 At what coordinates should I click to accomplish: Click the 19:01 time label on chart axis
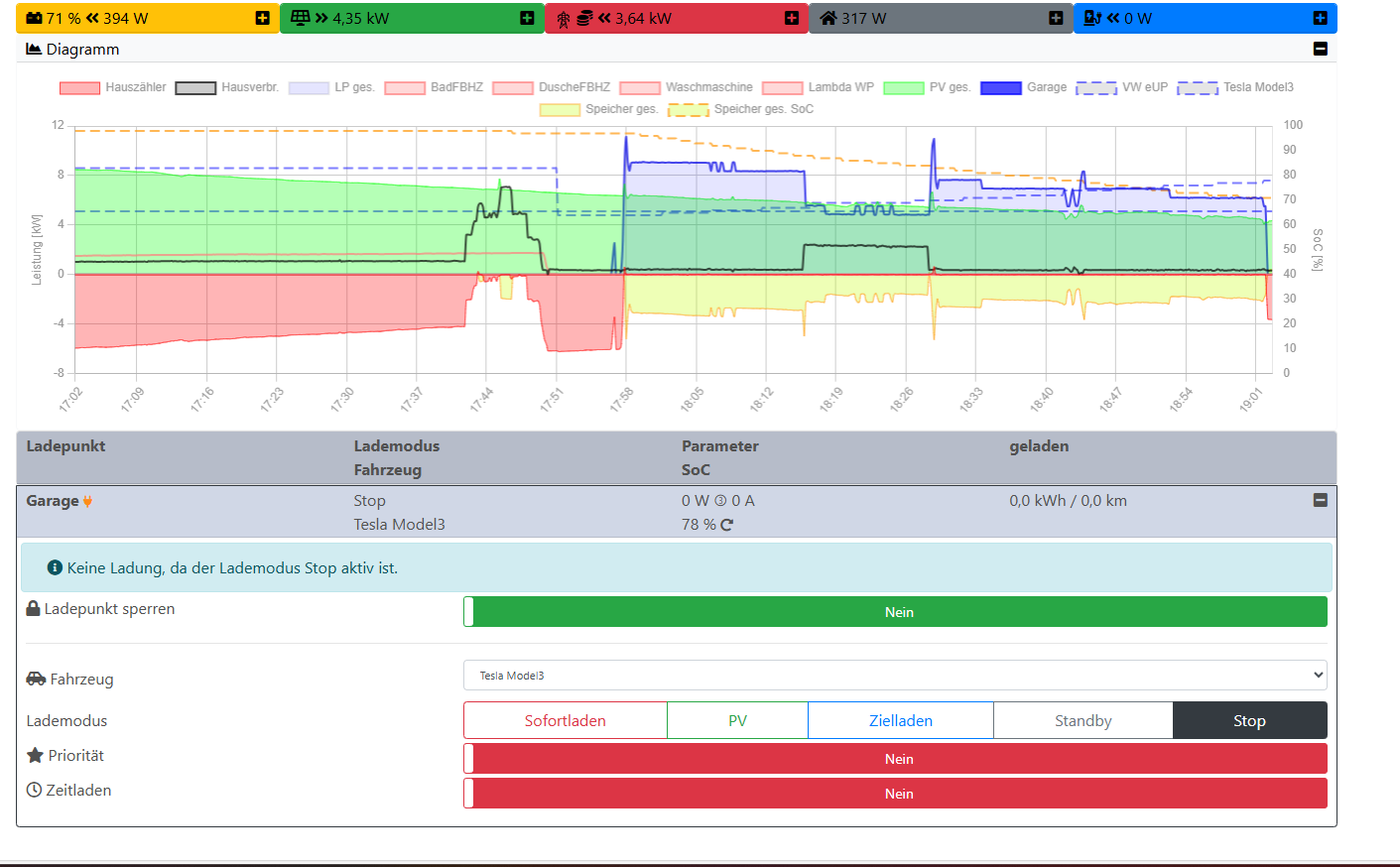(x=1251, y=400)
